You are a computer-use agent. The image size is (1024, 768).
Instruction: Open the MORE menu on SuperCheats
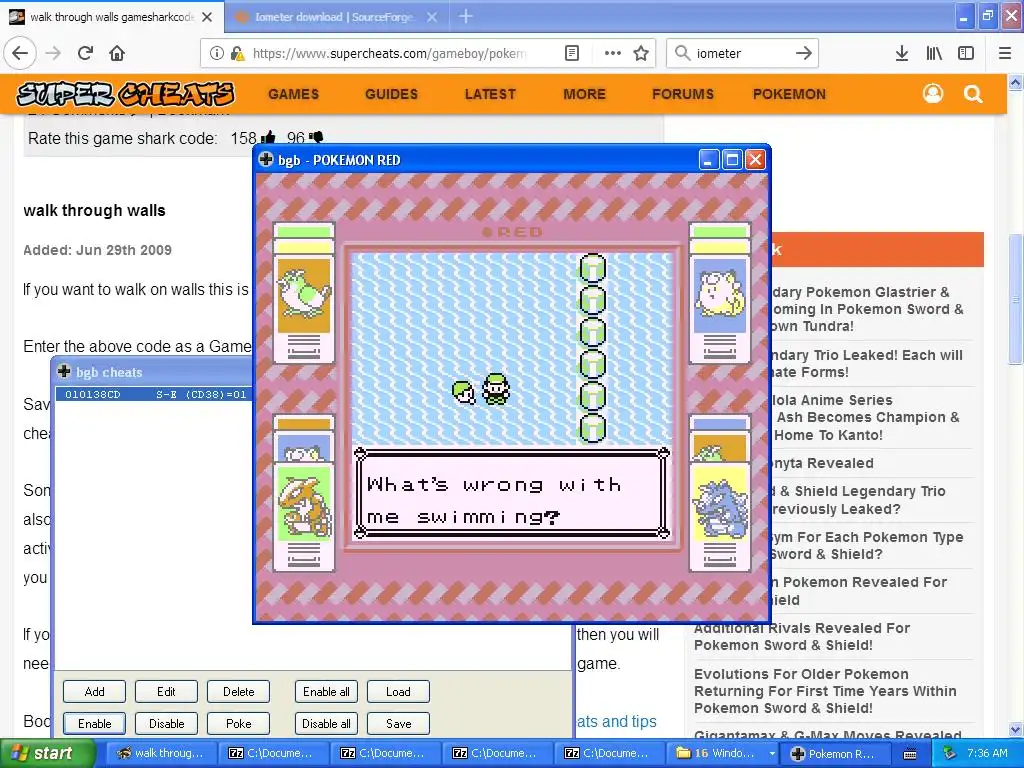pyautogui.click(x=584, y=94)
